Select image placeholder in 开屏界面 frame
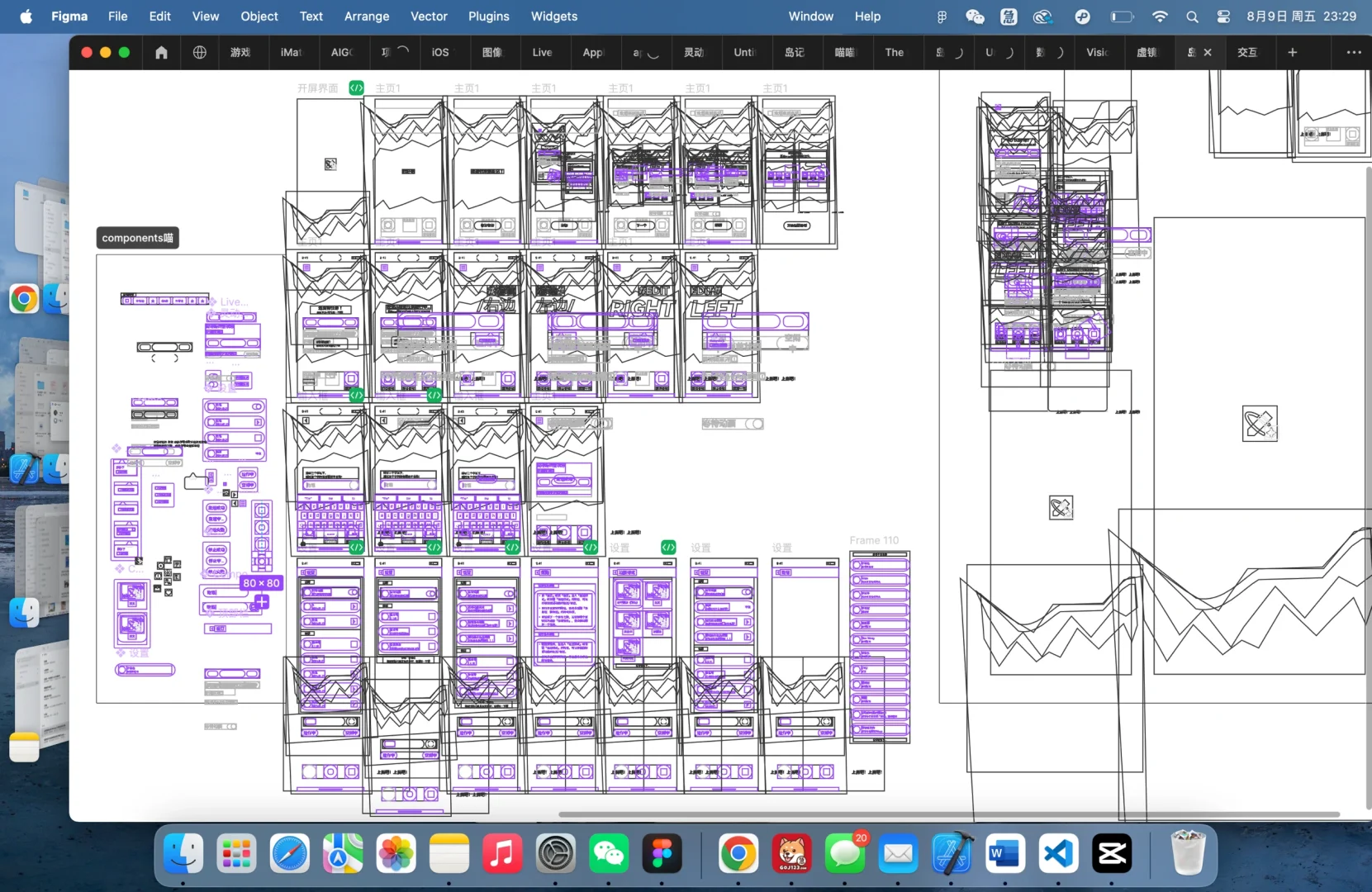1372x892 pixels. coord(330,164)
